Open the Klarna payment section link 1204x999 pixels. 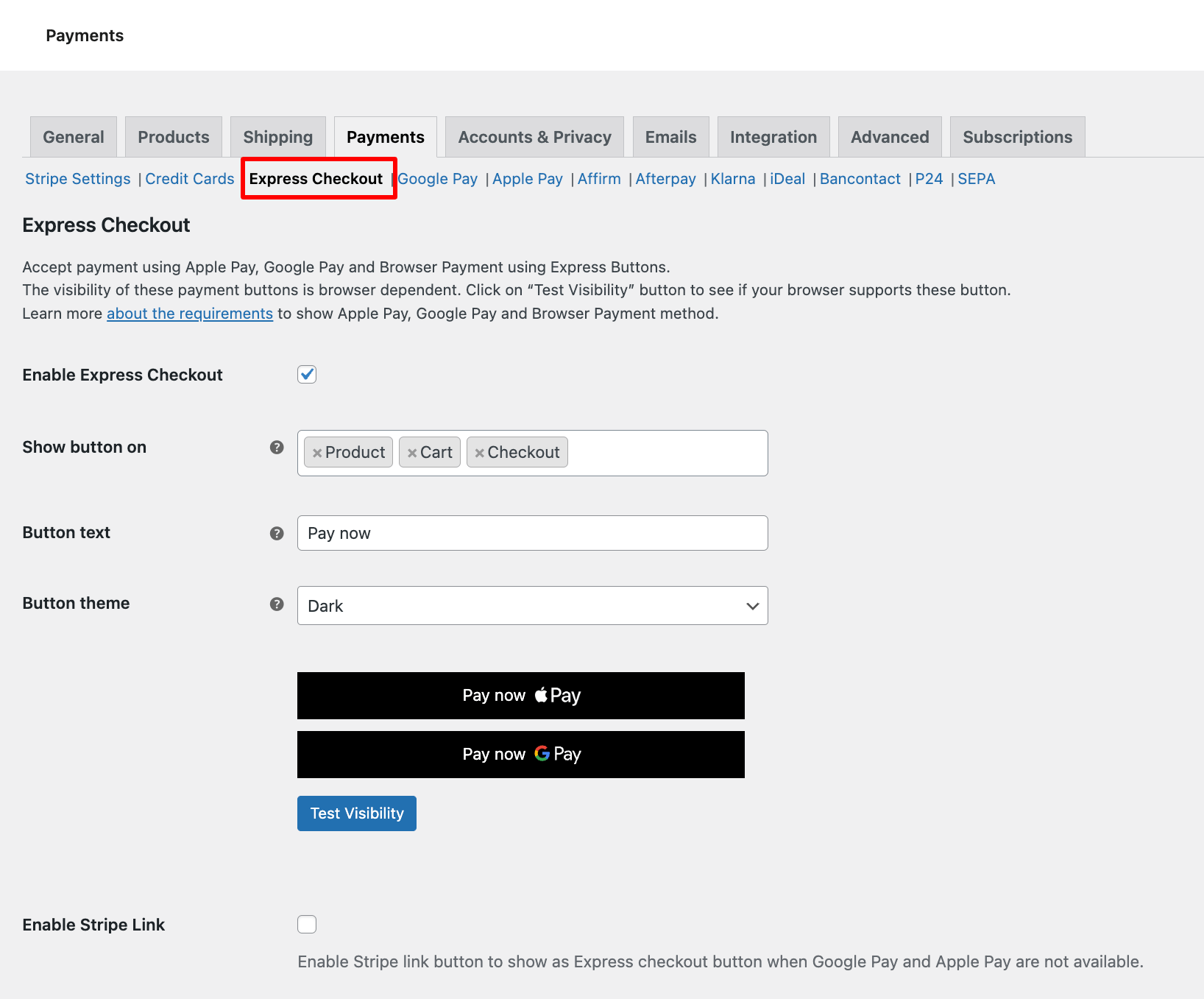(x=733, y=179)
